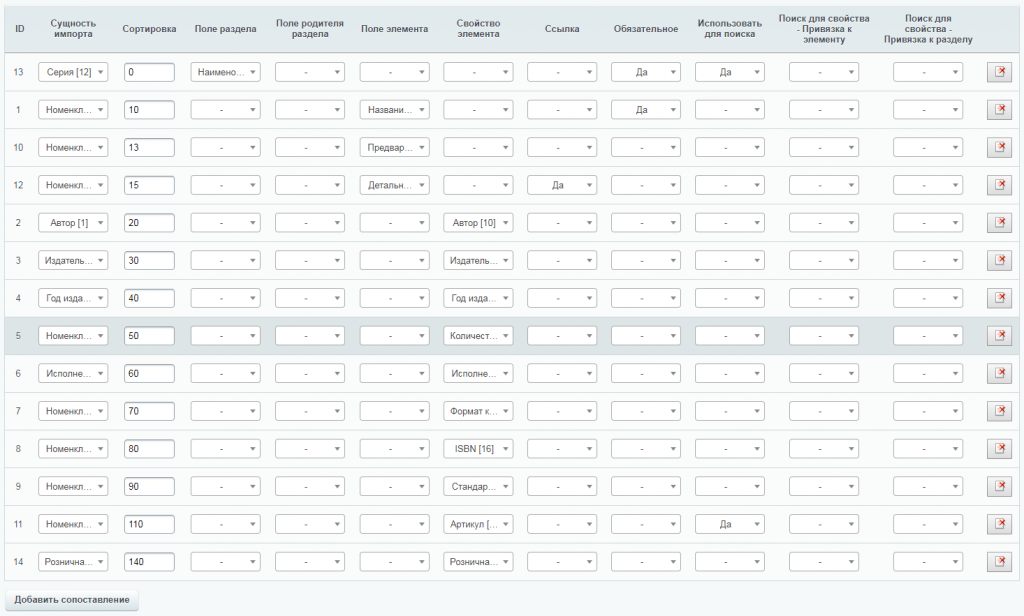
Task: Delete the 'Автор [1]' mapping row
Action: (999, 223)
